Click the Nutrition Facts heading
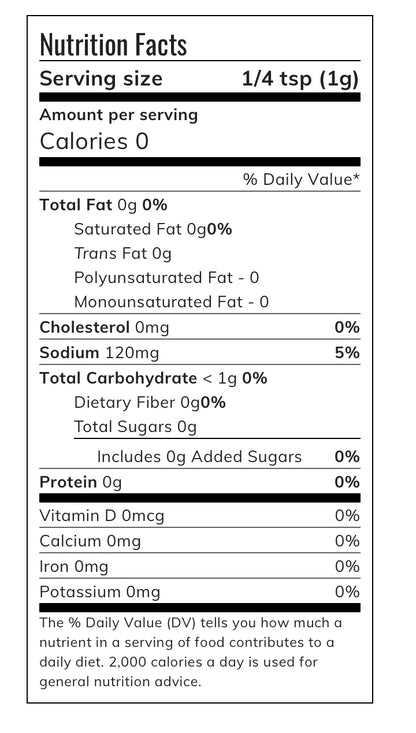This screenshot has width=416, height=733. 113,44
